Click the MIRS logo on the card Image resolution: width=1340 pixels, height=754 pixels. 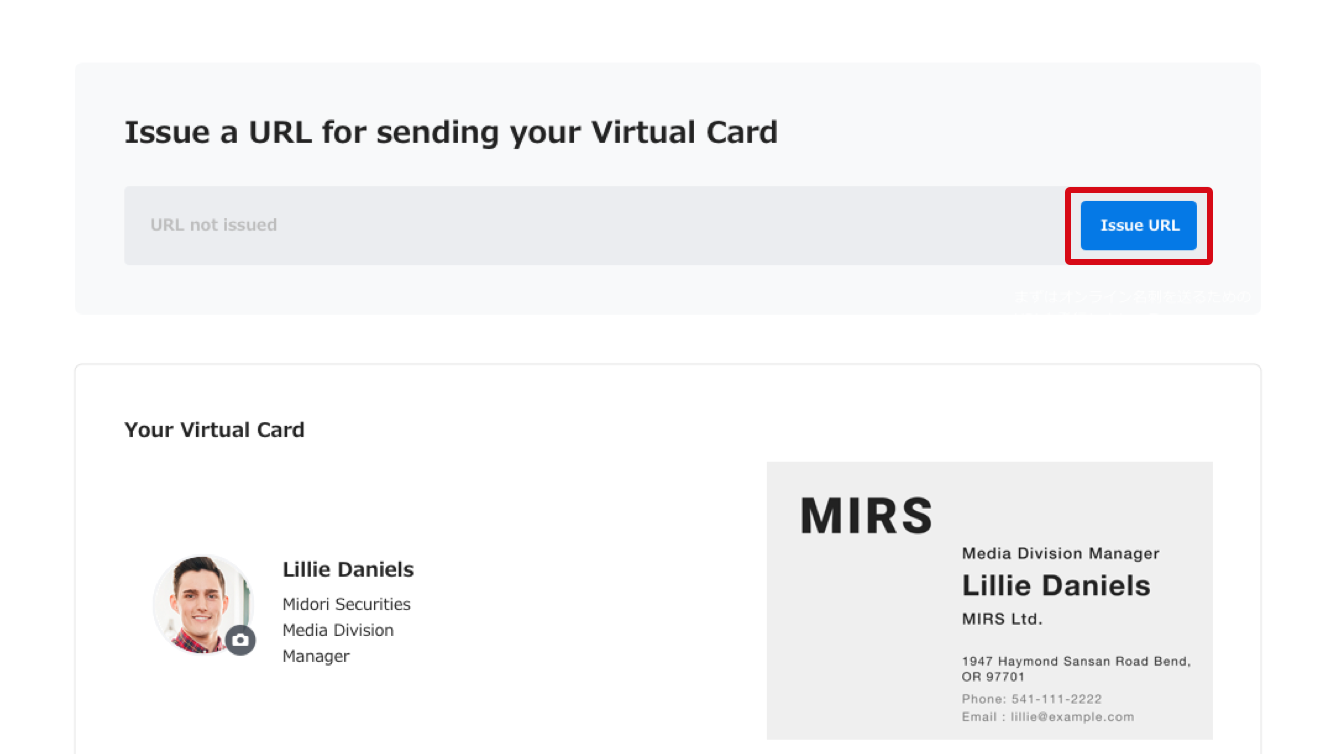tap(866, 516)
